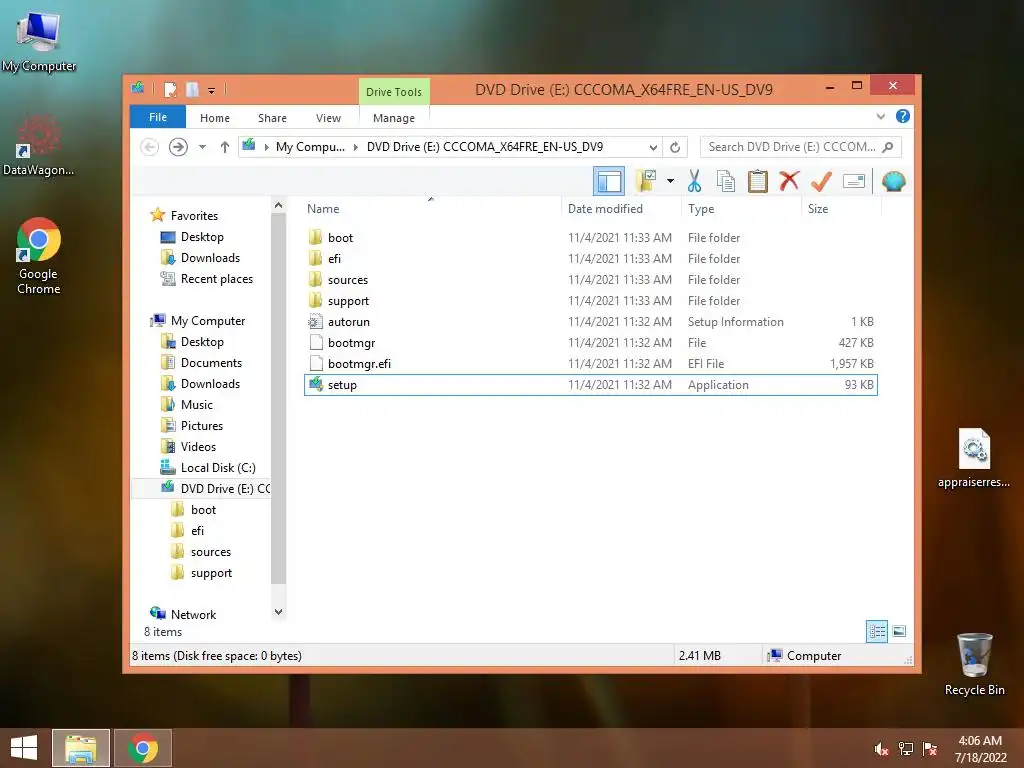
Task: Sort by the Name column header
Action: [x=431, y=208]
